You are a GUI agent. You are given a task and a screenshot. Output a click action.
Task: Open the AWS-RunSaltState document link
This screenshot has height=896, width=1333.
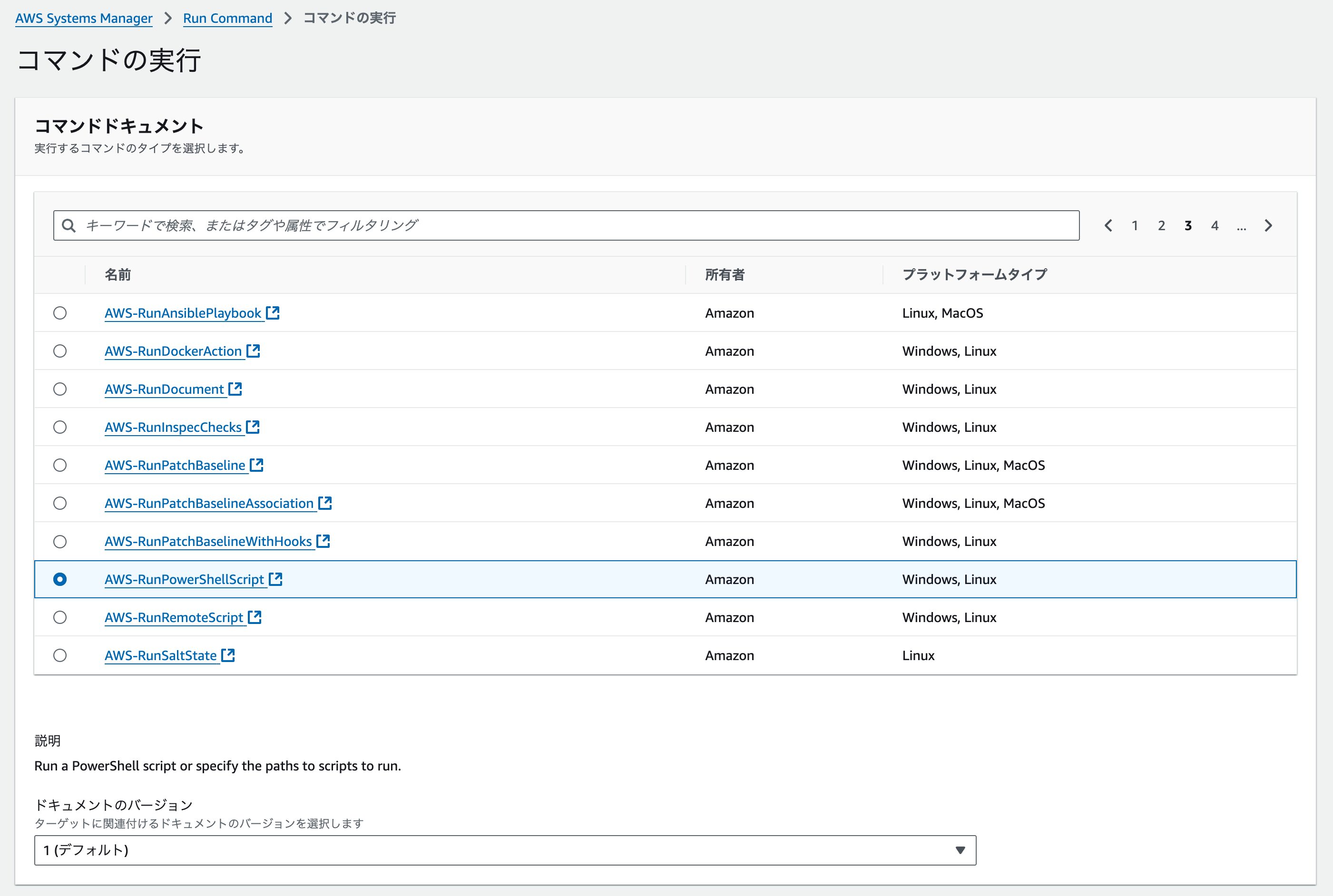pos(161,655)
